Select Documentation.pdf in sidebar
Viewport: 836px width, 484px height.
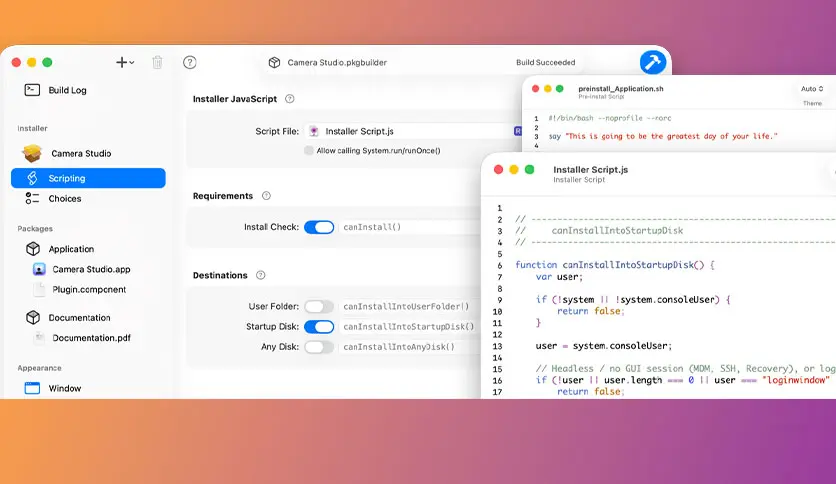tap(91, 338)
